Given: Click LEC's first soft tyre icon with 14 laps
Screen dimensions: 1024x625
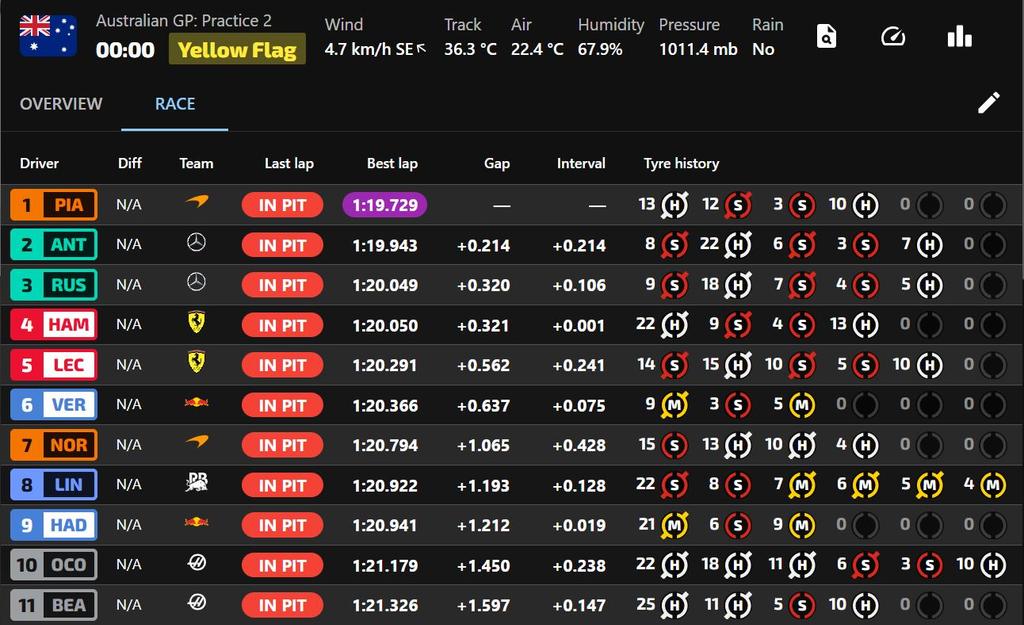Looking at the screenshot, I should coord(675,366).
